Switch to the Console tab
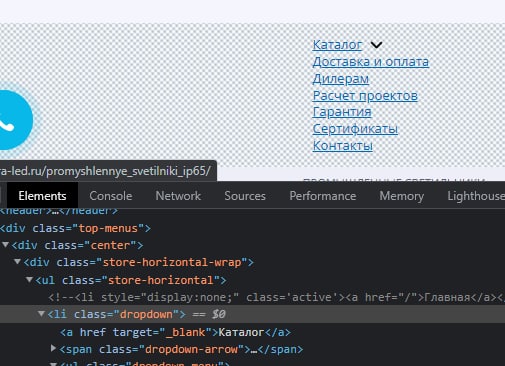505x366 pixels. [111, 196]
